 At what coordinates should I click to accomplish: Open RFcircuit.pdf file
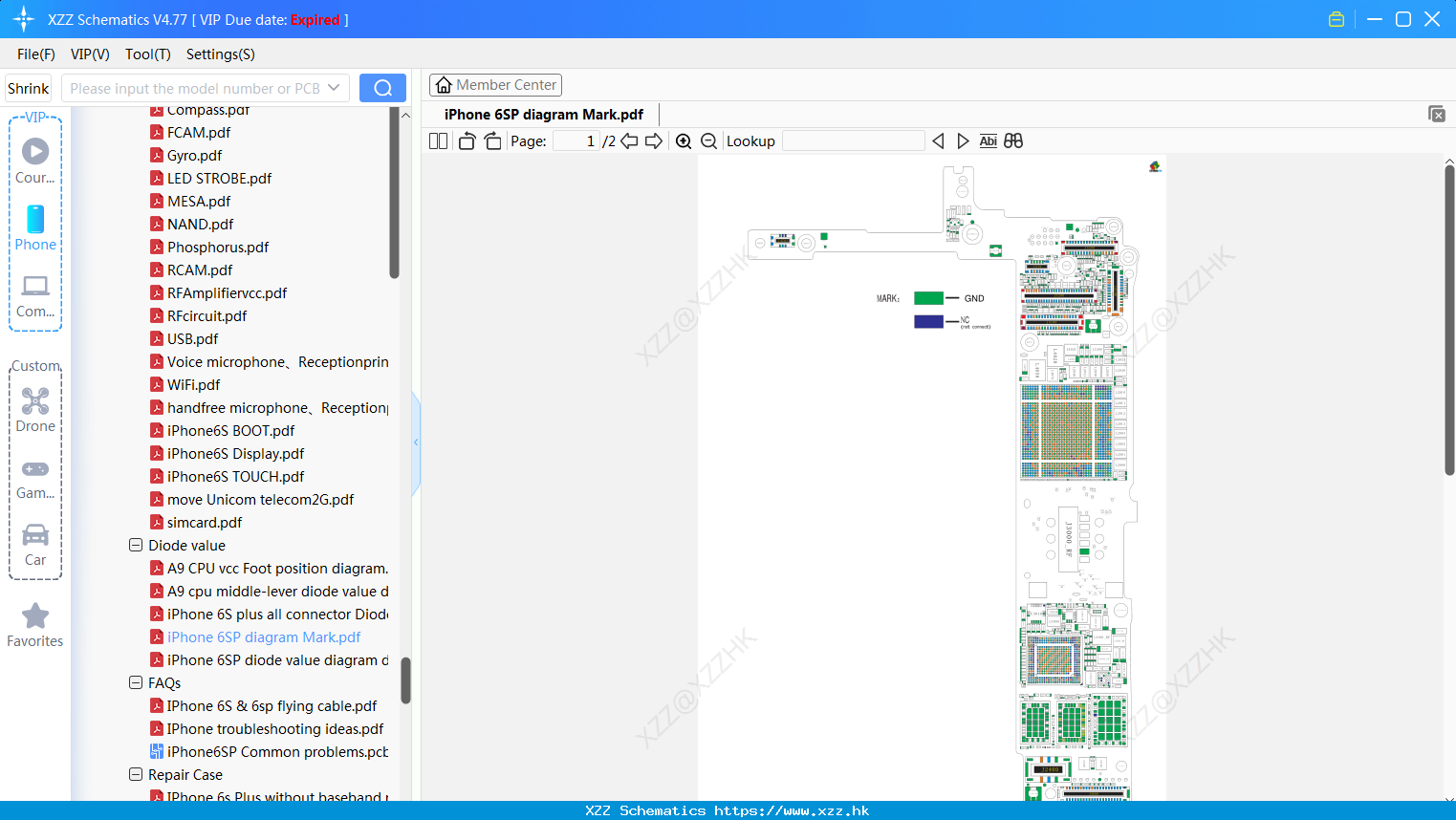206,316
